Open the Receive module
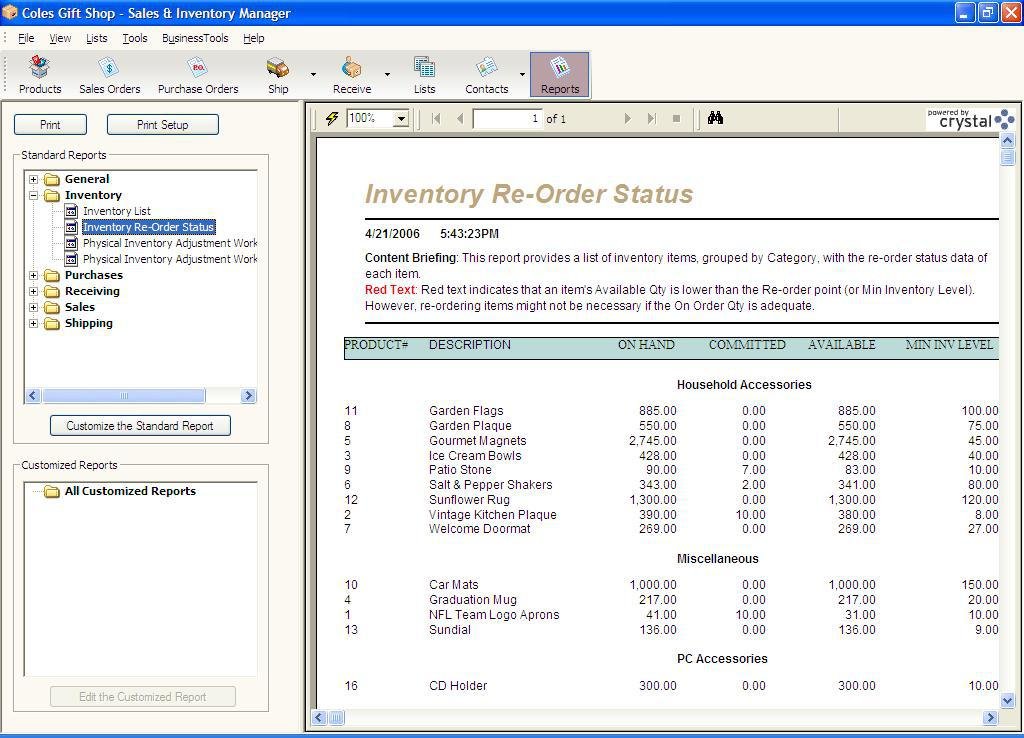1024x738 pixels. 352,76
